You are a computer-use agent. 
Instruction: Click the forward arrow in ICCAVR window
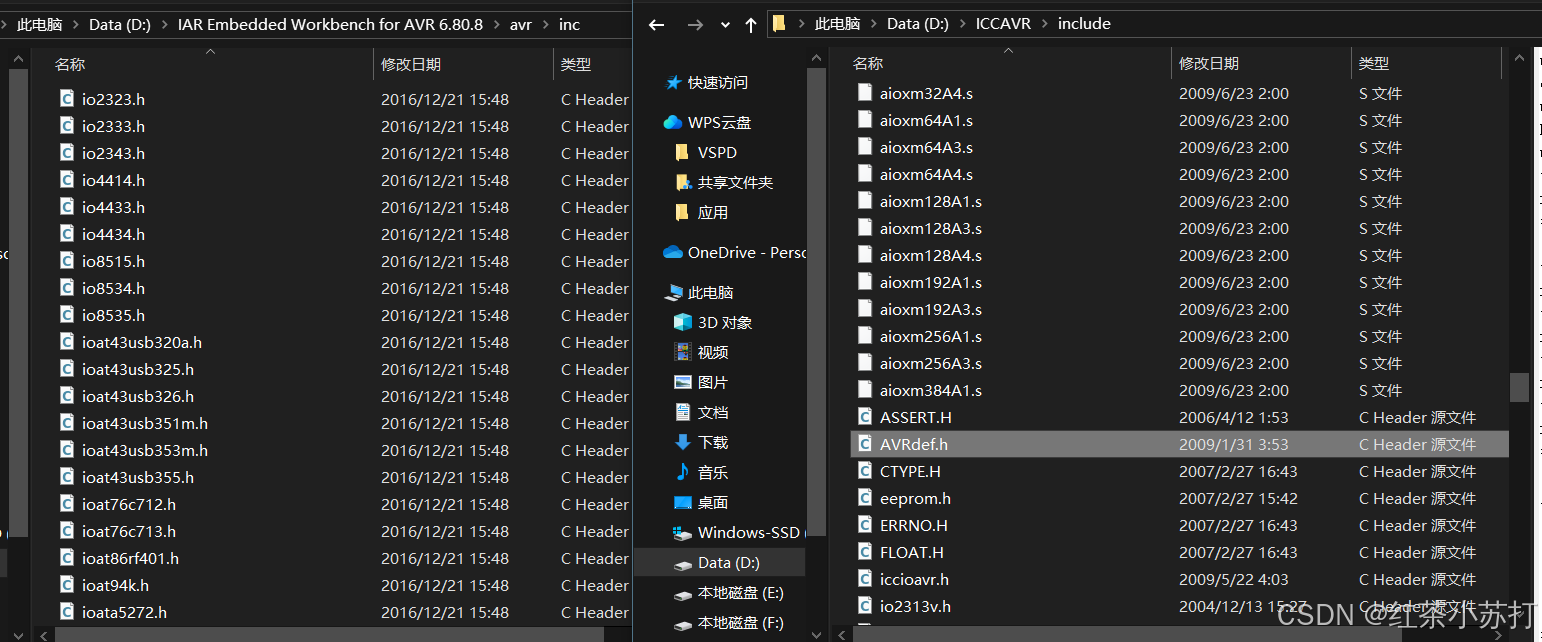coord(695,25)
